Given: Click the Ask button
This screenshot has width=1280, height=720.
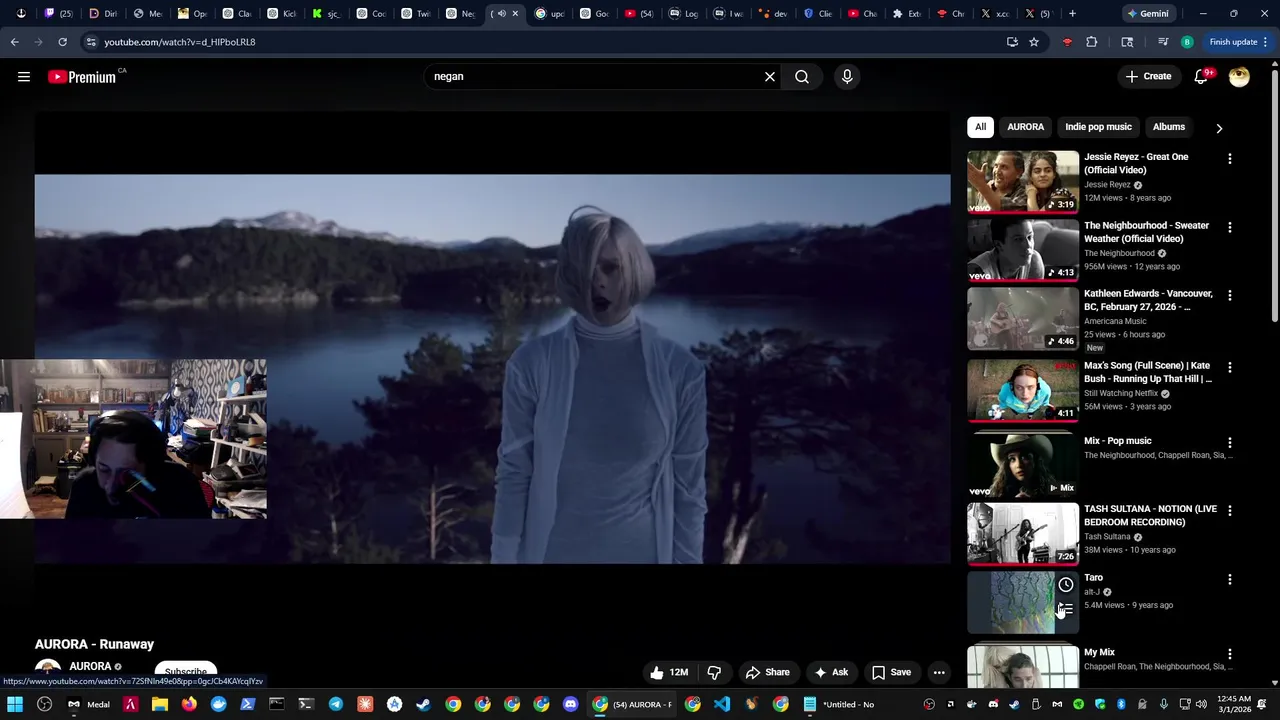Looking at the screenshot, I should (x=831, y=672).
